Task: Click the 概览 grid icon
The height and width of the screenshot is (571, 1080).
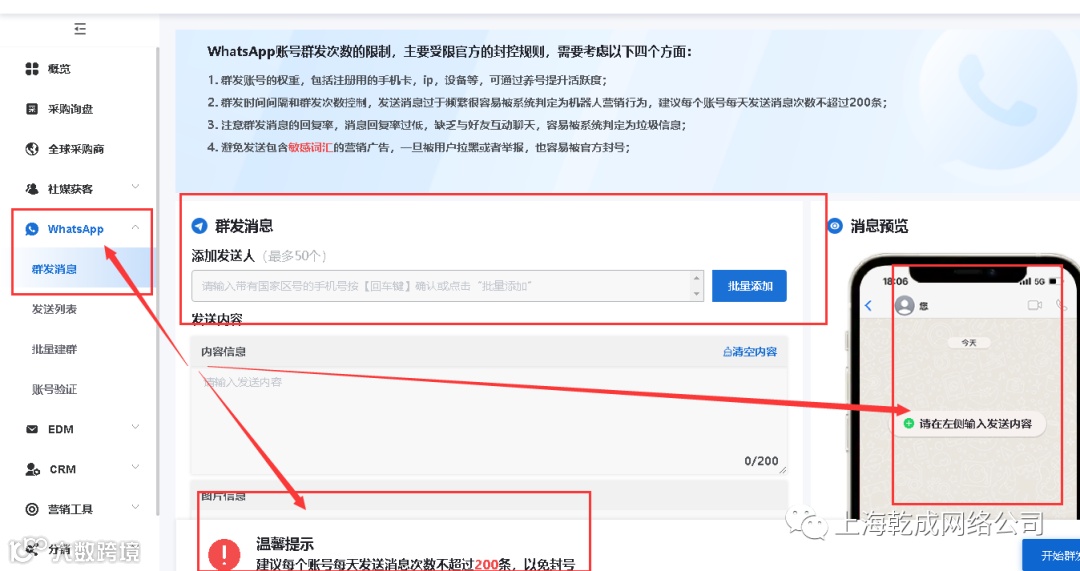Action: [x=32, y=68]
